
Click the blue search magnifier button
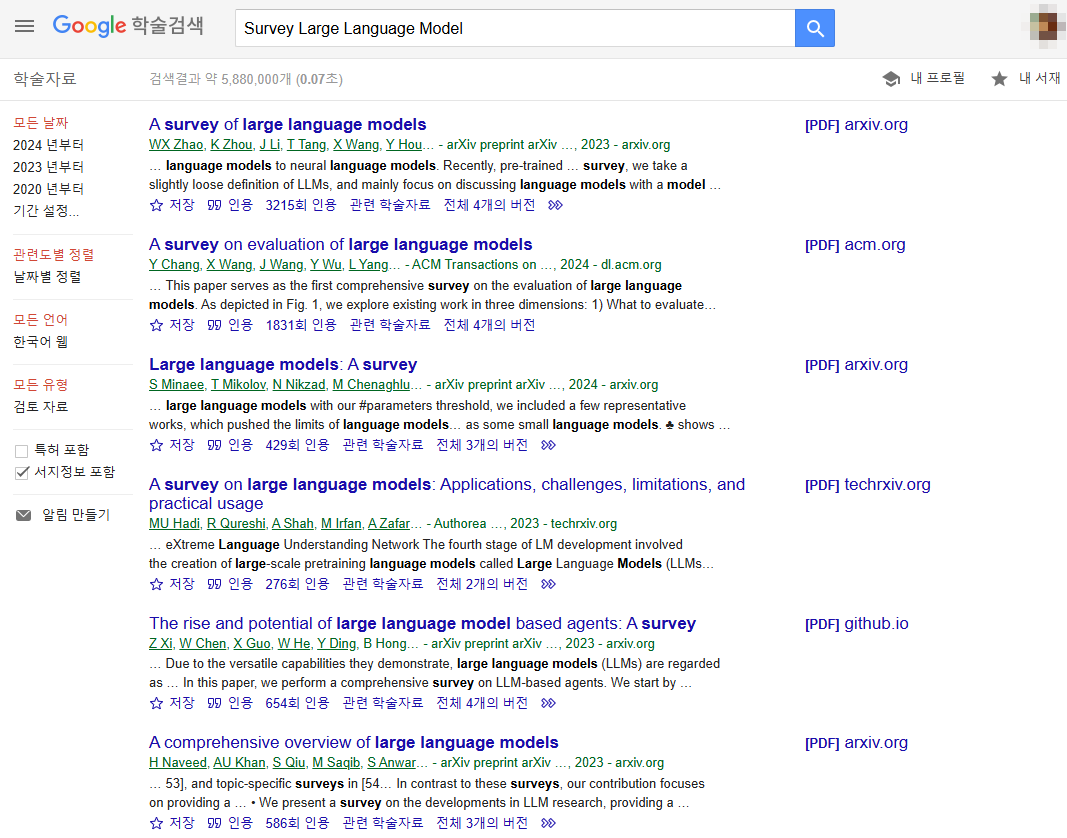pyautogui.click(x=815, y=28)
